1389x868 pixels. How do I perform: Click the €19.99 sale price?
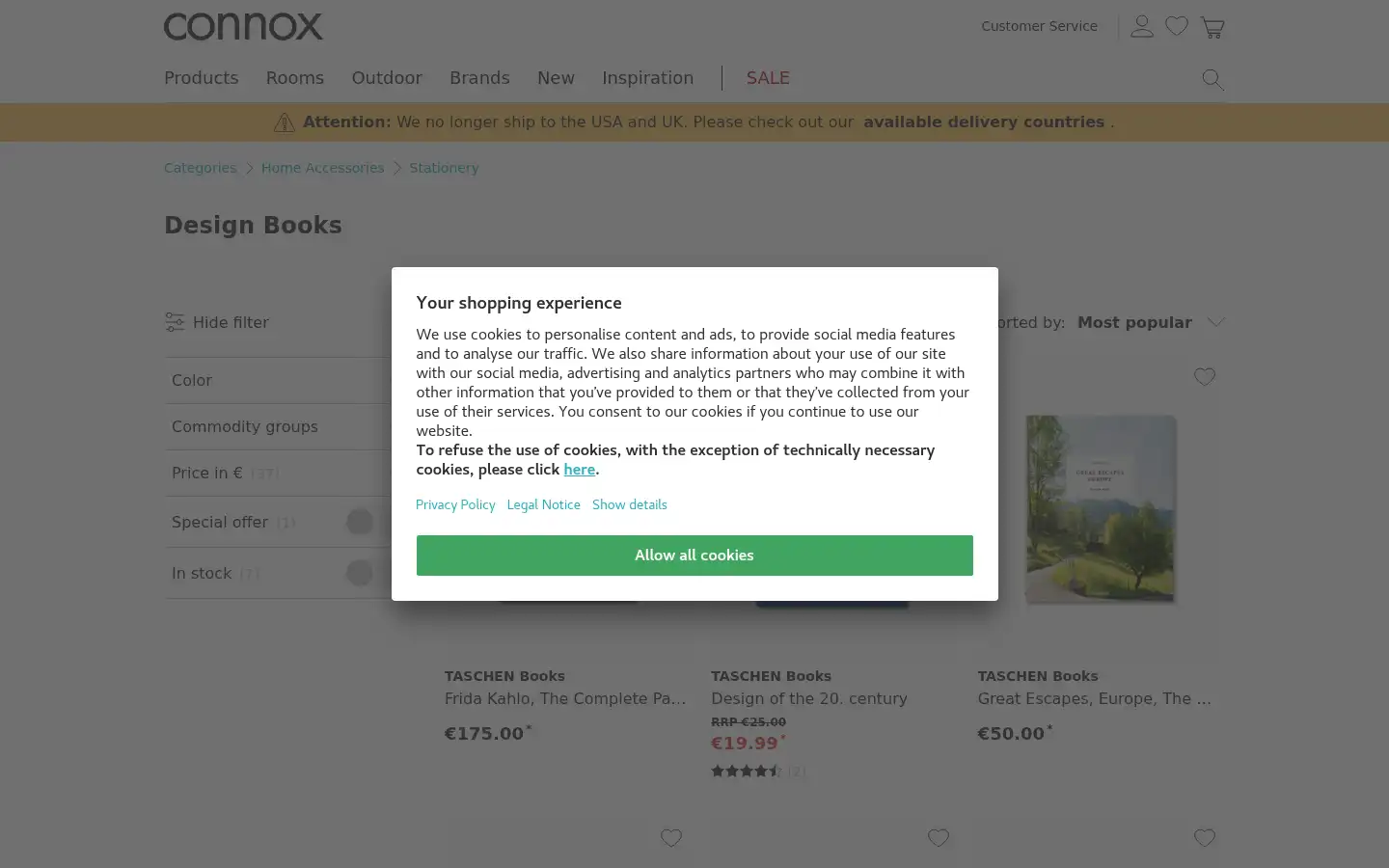745,743
